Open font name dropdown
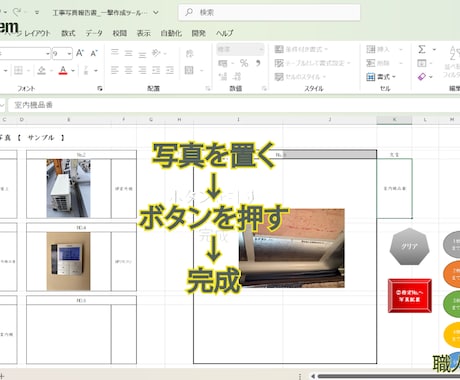Screen dimensions: 460x380 (x=48, y=53)
